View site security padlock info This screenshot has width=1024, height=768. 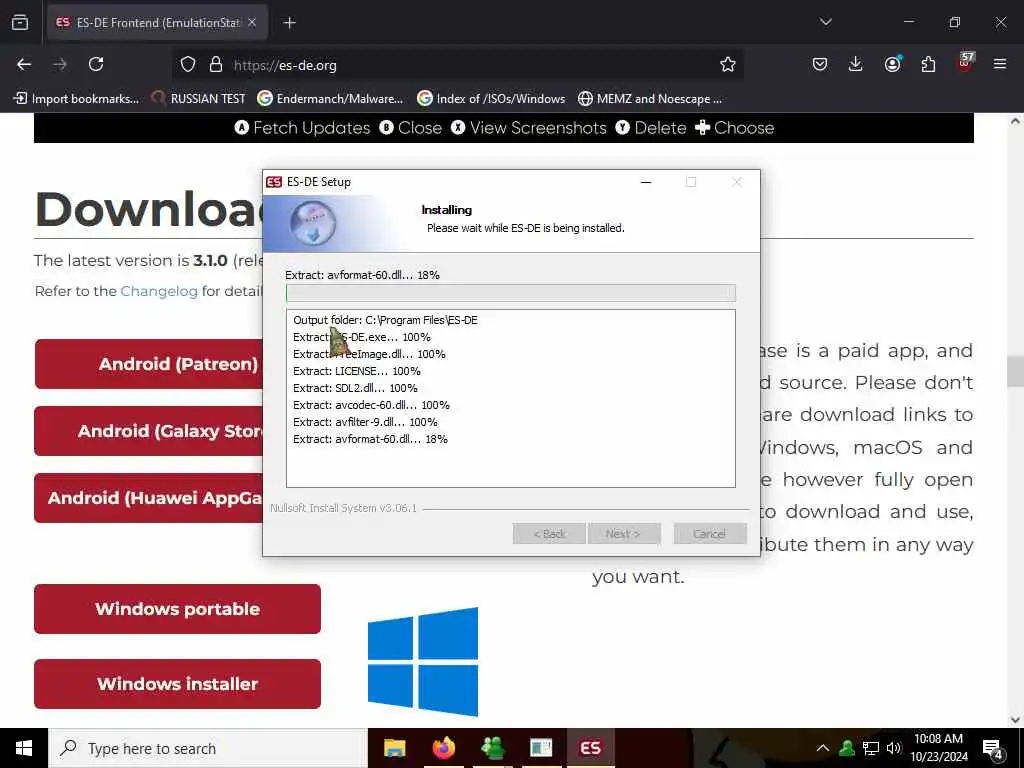click(216, 65)
